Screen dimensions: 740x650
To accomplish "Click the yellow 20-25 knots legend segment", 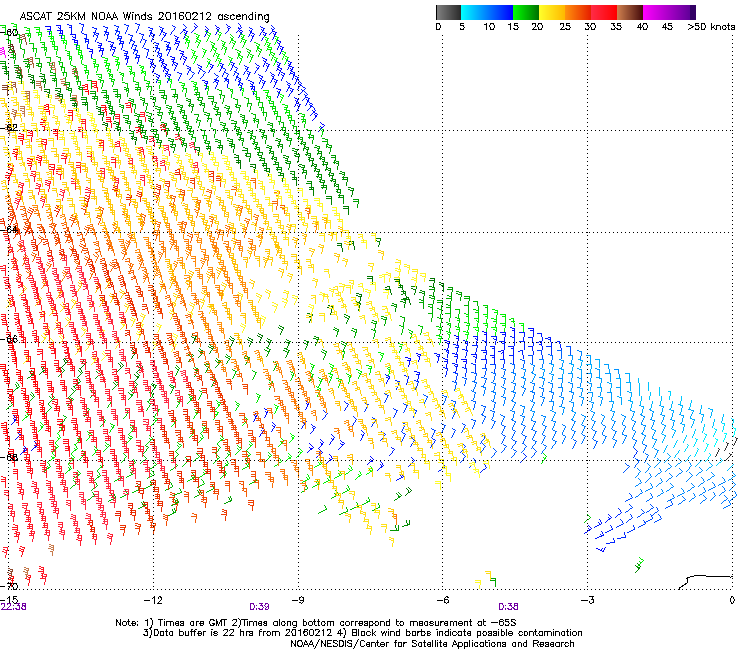I will tap(552, 12).
